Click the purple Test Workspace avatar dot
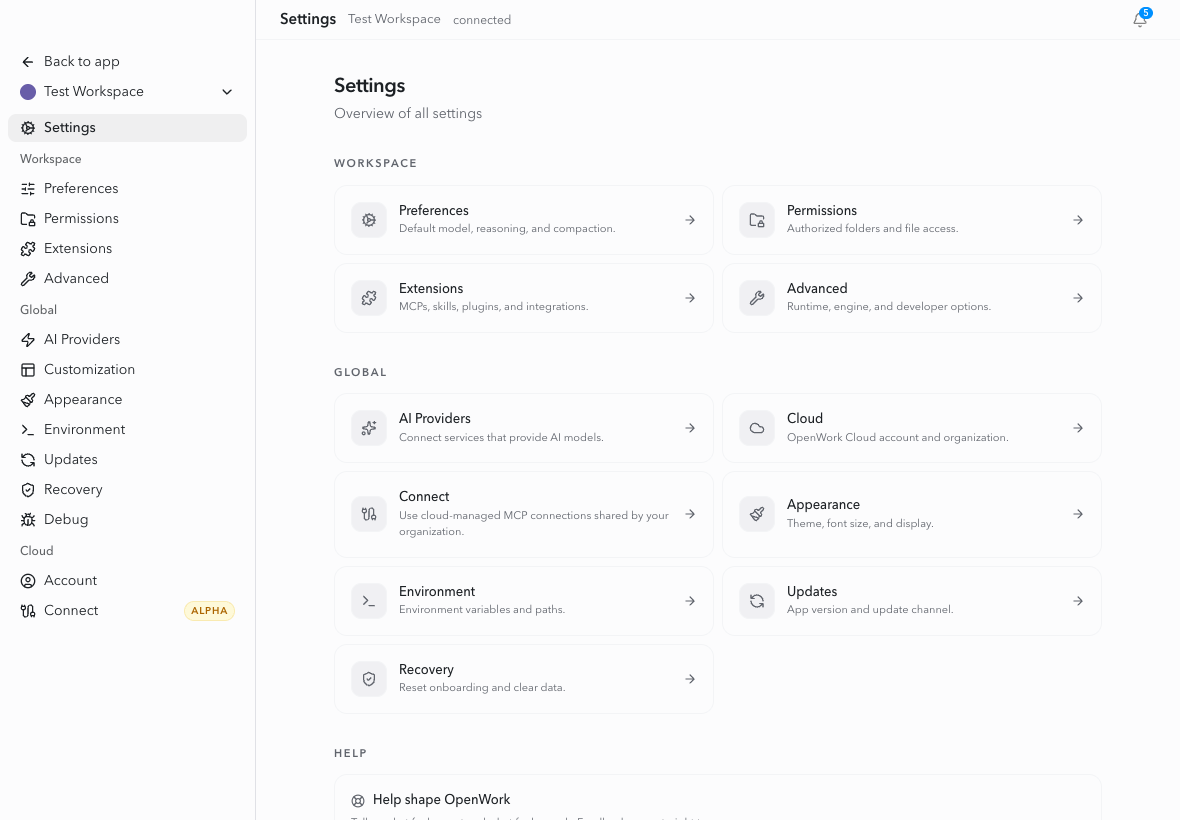Screen dimensions: 1180x820 (x=28, y=92)
